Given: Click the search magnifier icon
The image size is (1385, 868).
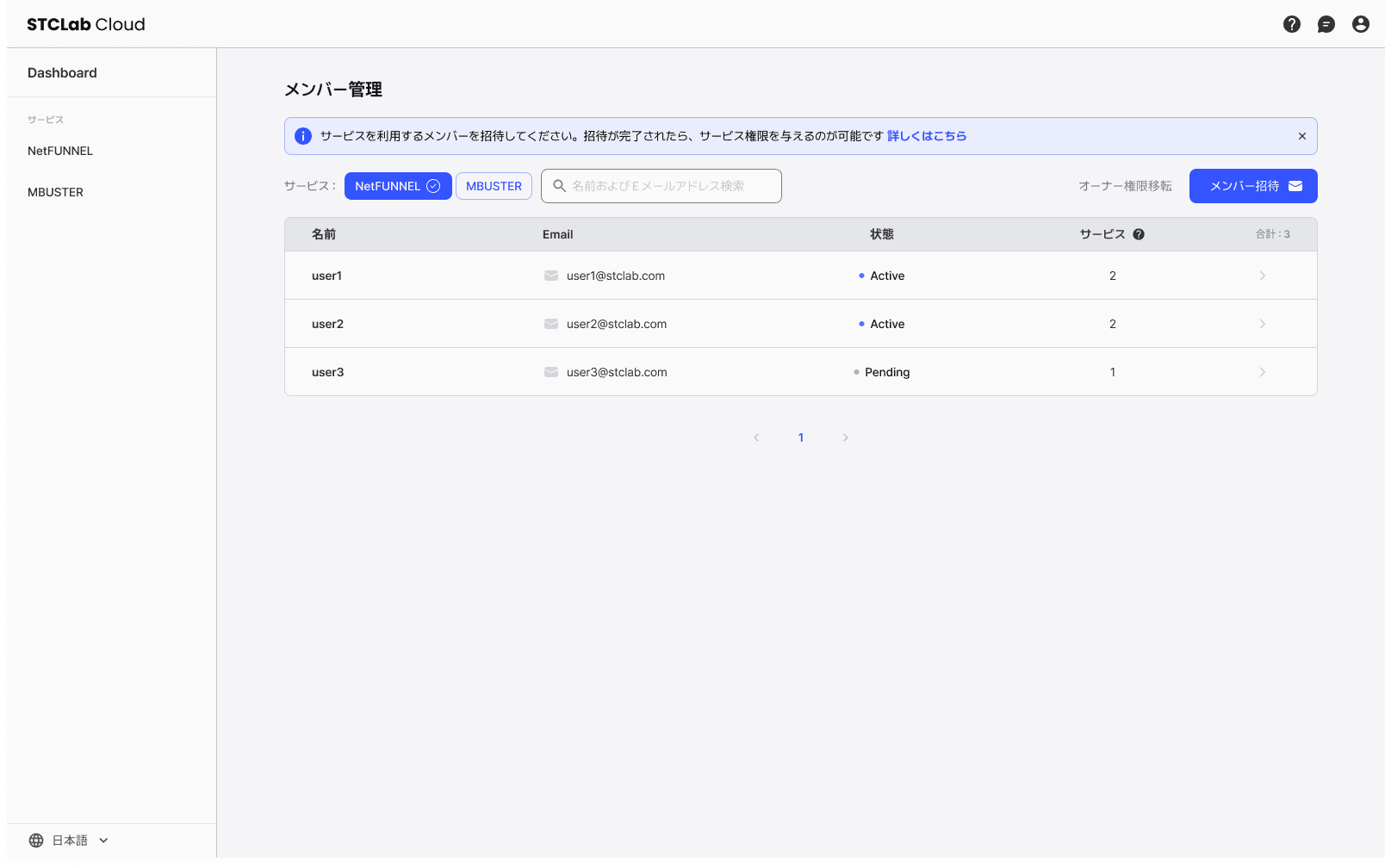Looking at the screenshot, I should click(x=559, y=186).
